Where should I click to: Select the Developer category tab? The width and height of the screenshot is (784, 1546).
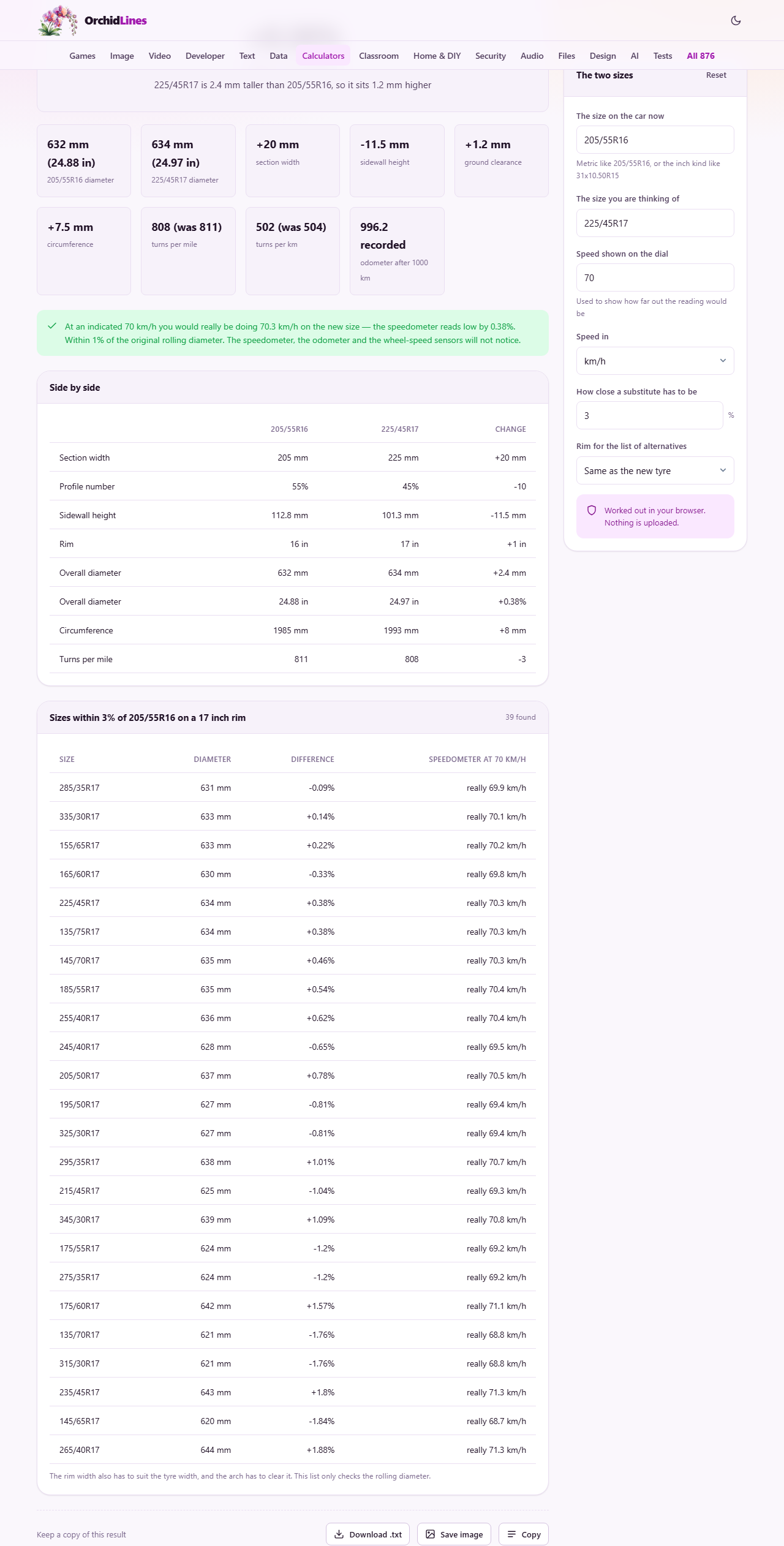coord(205,56)
